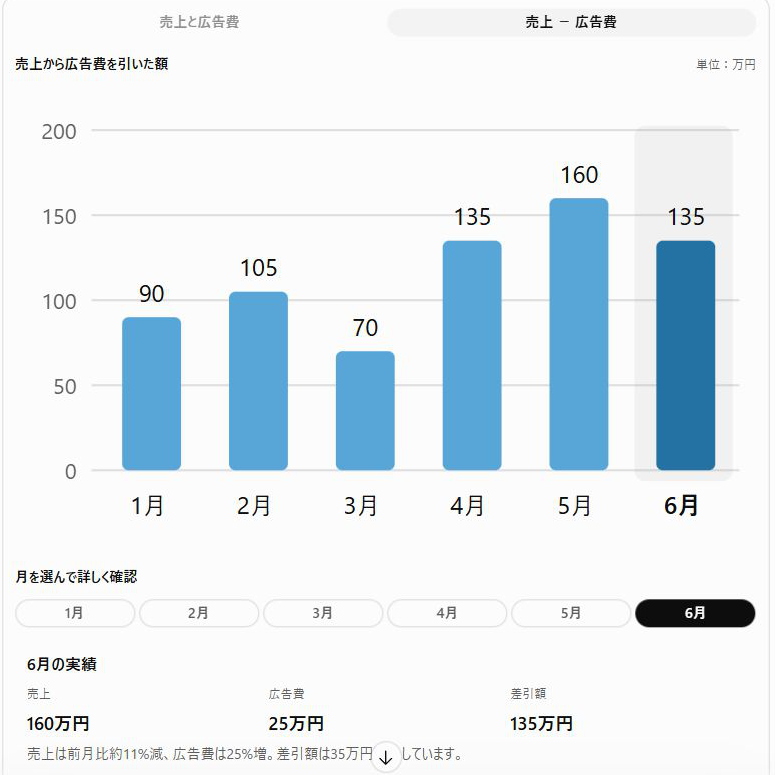Image resolution: width=775 pixels, height=775 pixels.
Task: Click the 1月 bar in the chart
Action: click(151, 393)
